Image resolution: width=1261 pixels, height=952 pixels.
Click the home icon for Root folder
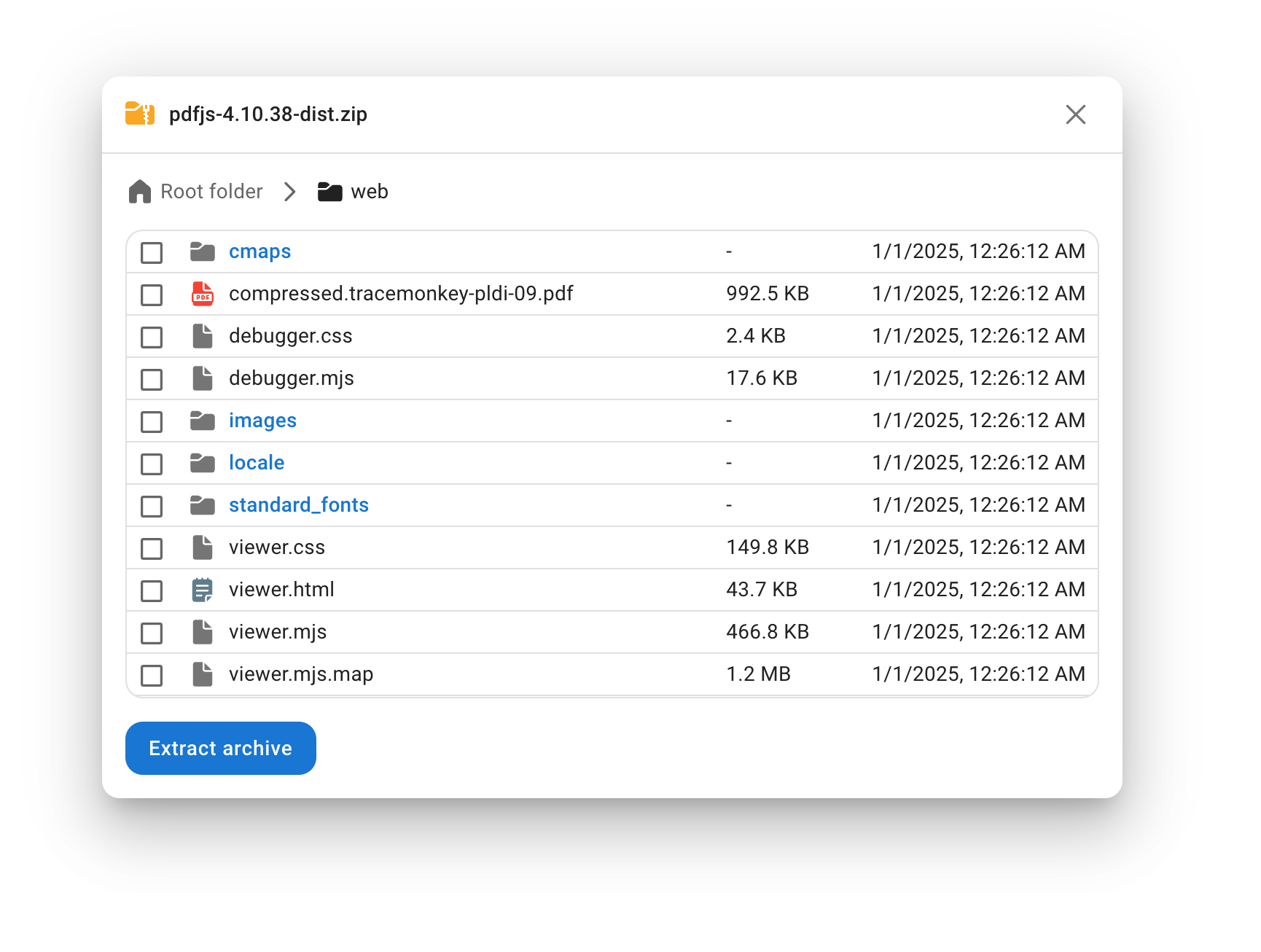[x=140, y=192]
